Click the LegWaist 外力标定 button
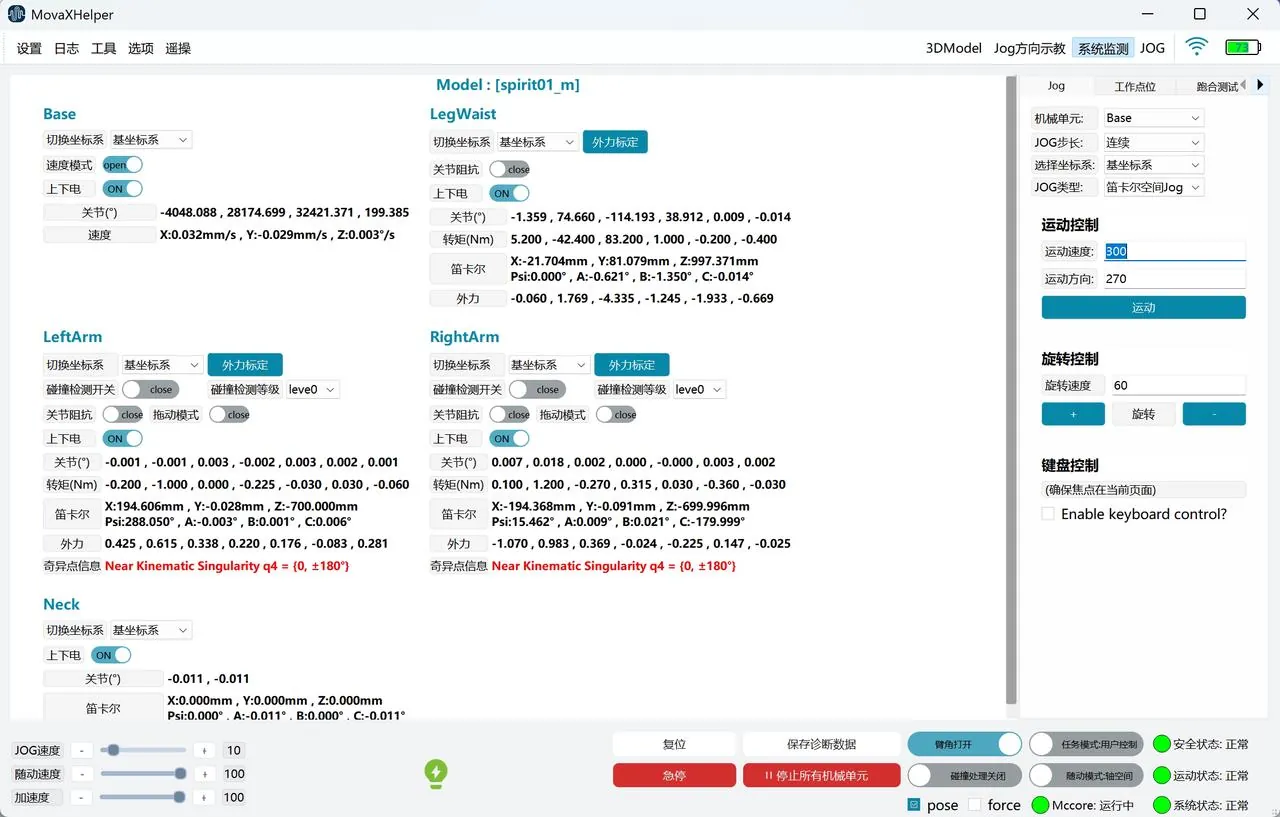Screen dimensions: 1280x817 [x=615, y=142]
